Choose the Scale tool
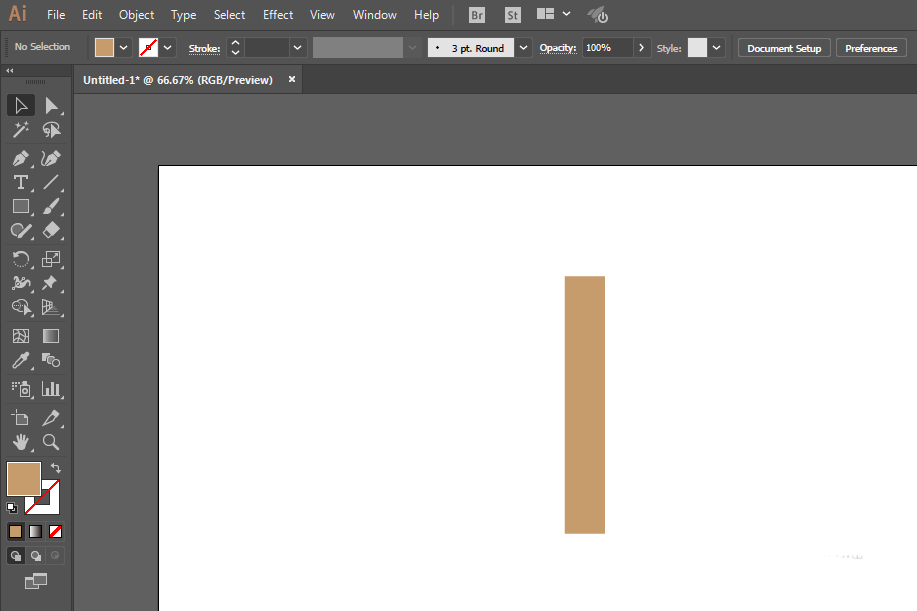The height and width of the screenshot is (611, 917). point(51,259)
